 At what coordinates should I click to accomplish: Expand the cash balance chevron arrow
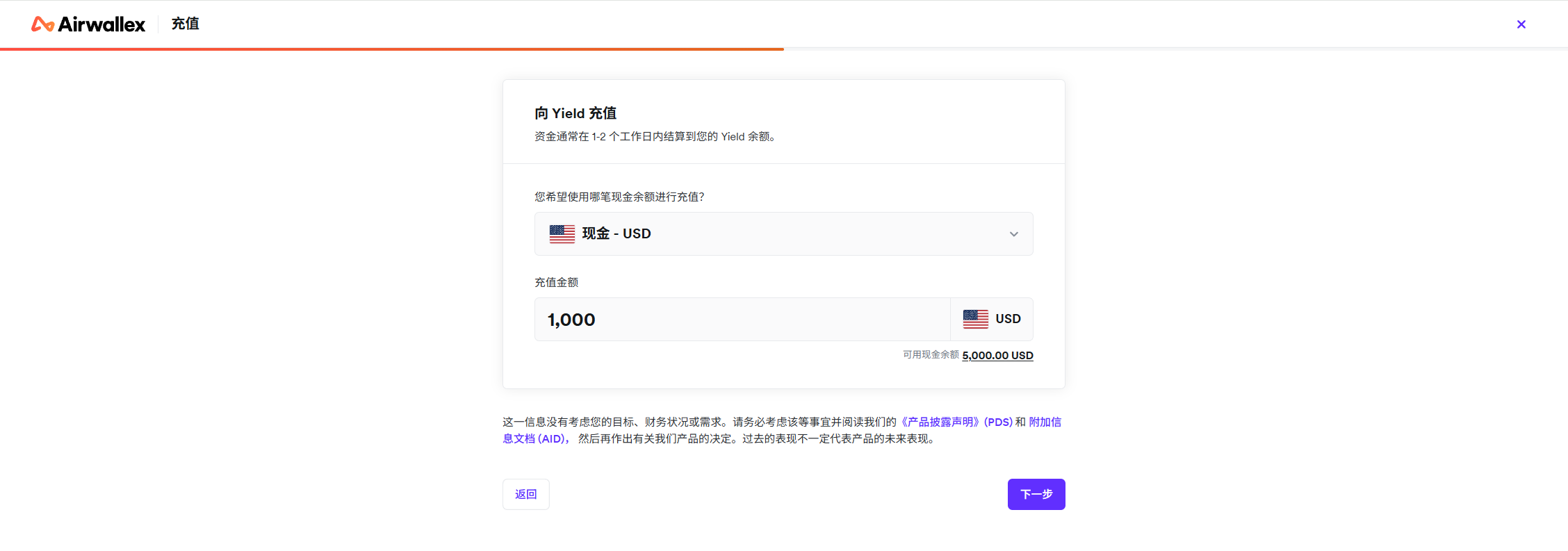1013,234
